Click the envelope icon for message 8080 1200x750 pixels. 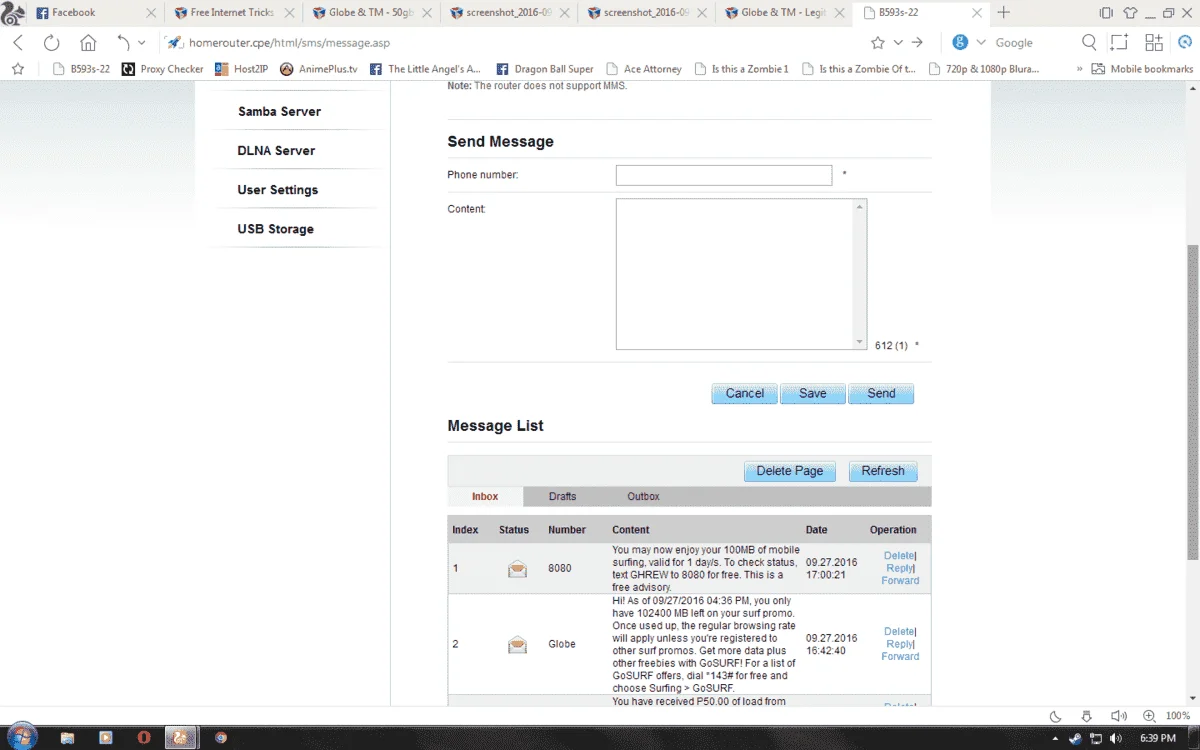click(x=517, y=569)
